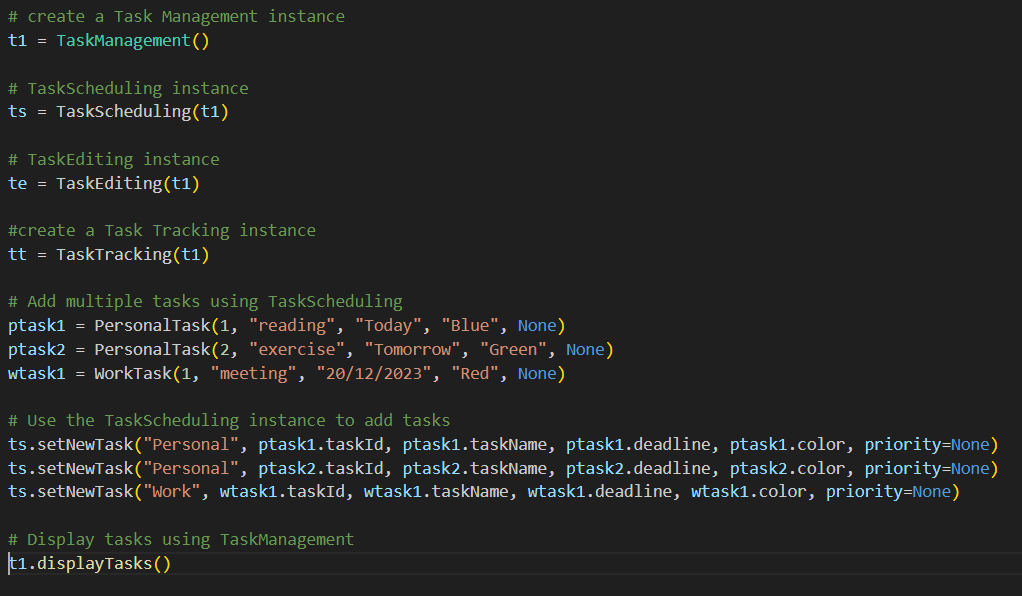1022x596 pixels.
Task: Click the string "reading" in the PersonalTask call
Action: tap(292, 325)
